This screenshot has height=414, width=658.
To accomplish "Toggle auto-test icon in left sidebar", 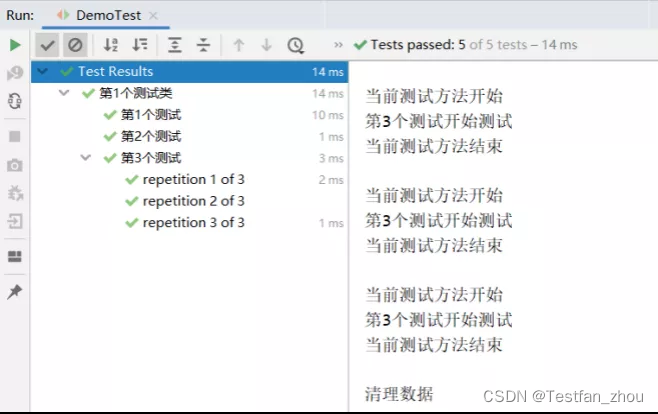I will (15, 101).
